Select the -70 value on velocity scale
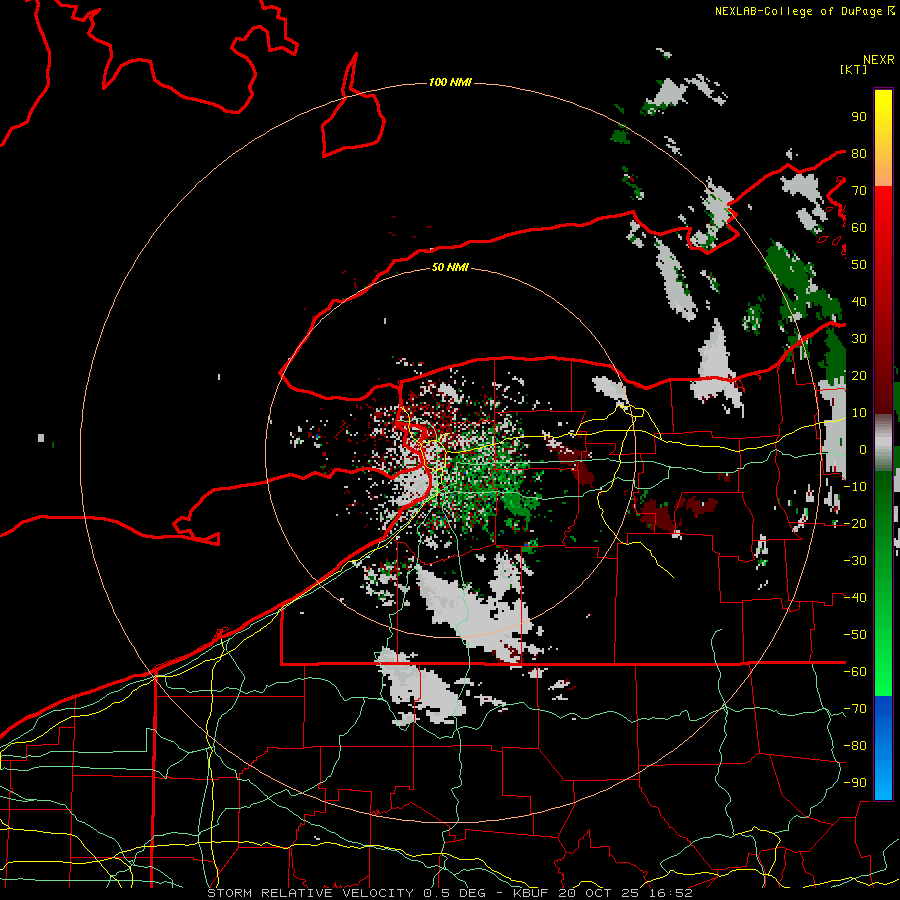The image size is (900, 900). coord(855,709)
